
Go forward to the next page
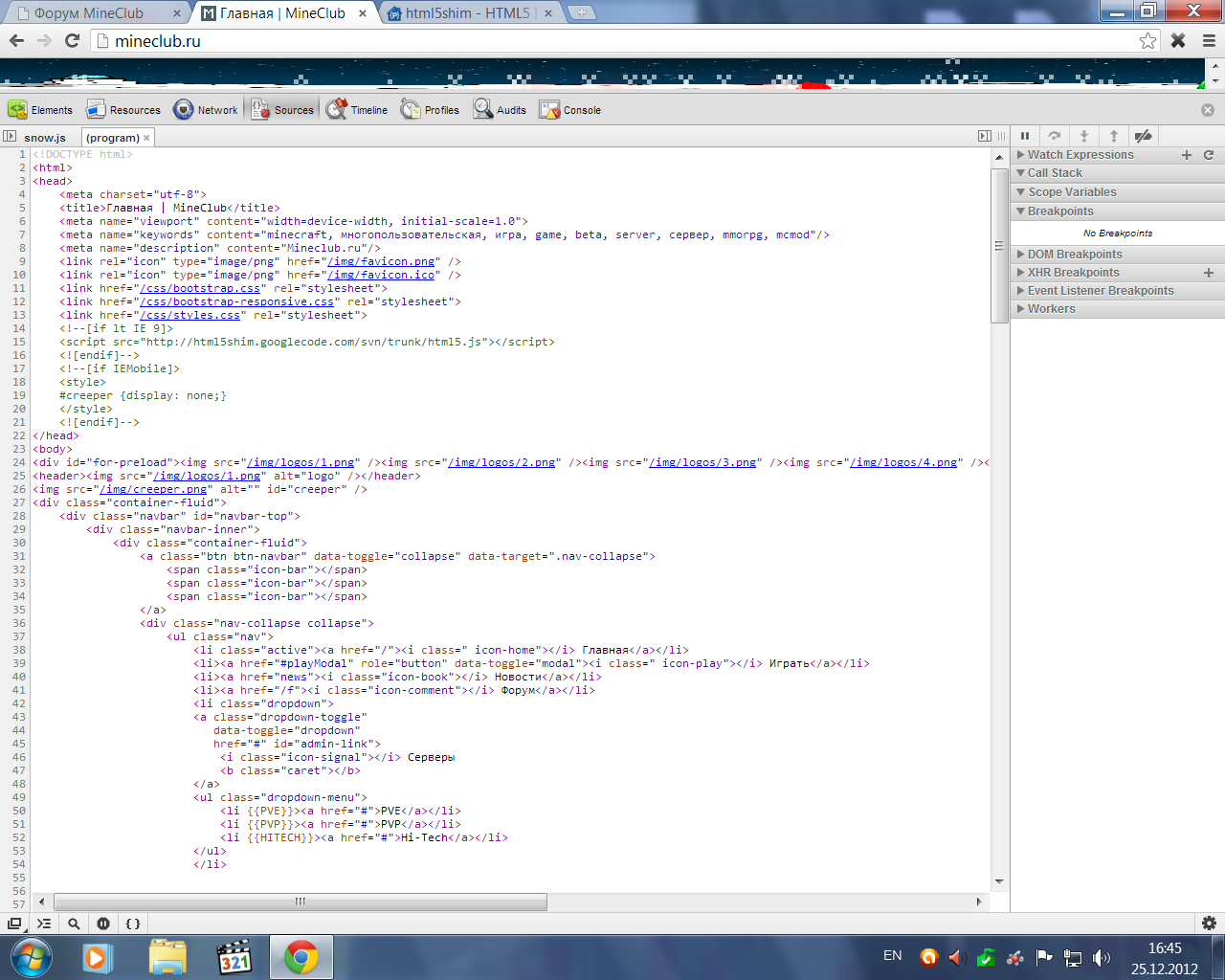coord(44,40)
